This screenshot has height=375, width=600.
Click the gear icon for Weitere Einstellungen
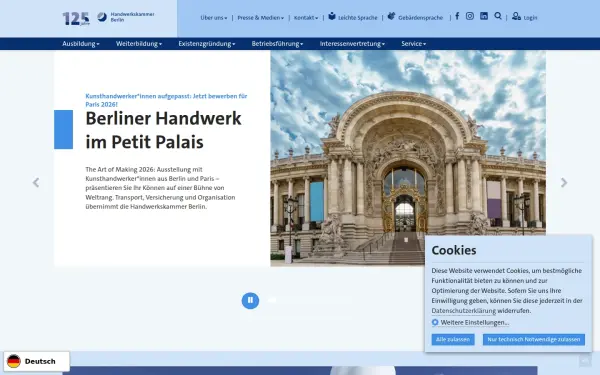click(435, 322)
